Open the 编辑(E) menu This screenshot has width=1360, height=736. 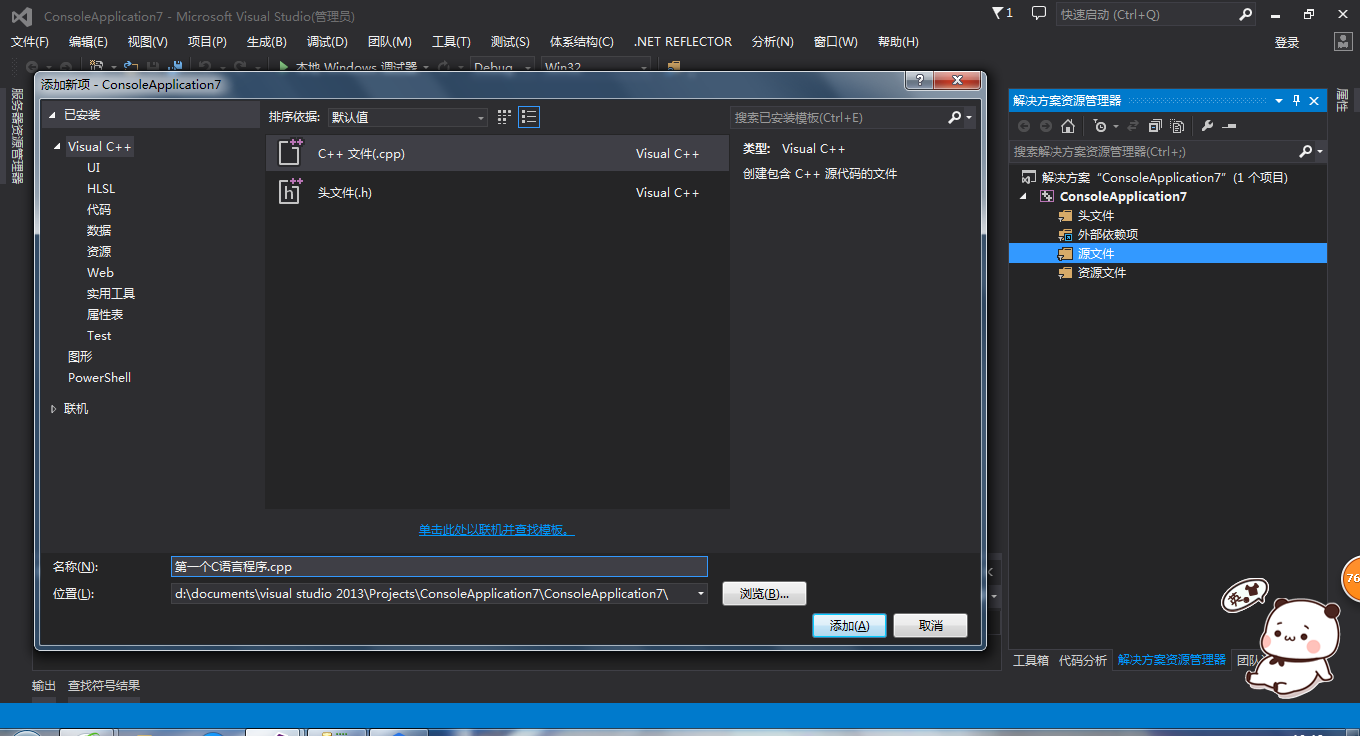pyautogui.click(x=88, y=41)
